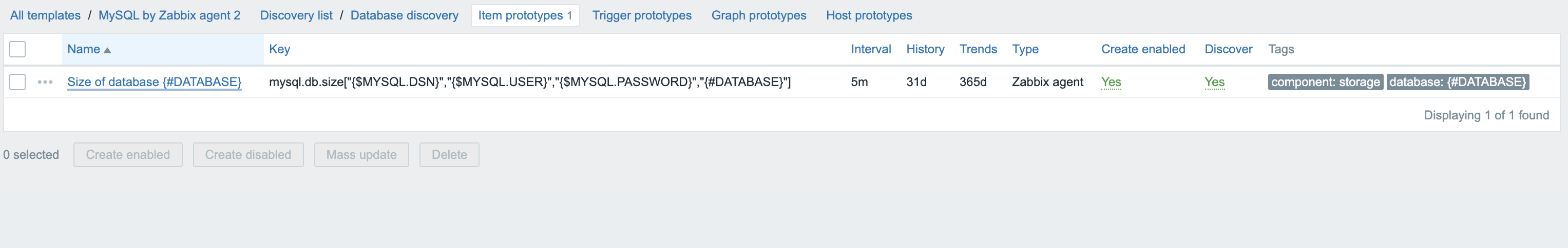Image resolution: width=1568 pixels, height=248 pixels.
Task: Click the database: {#DATABASE} tag
Action: click(1457, 82)
